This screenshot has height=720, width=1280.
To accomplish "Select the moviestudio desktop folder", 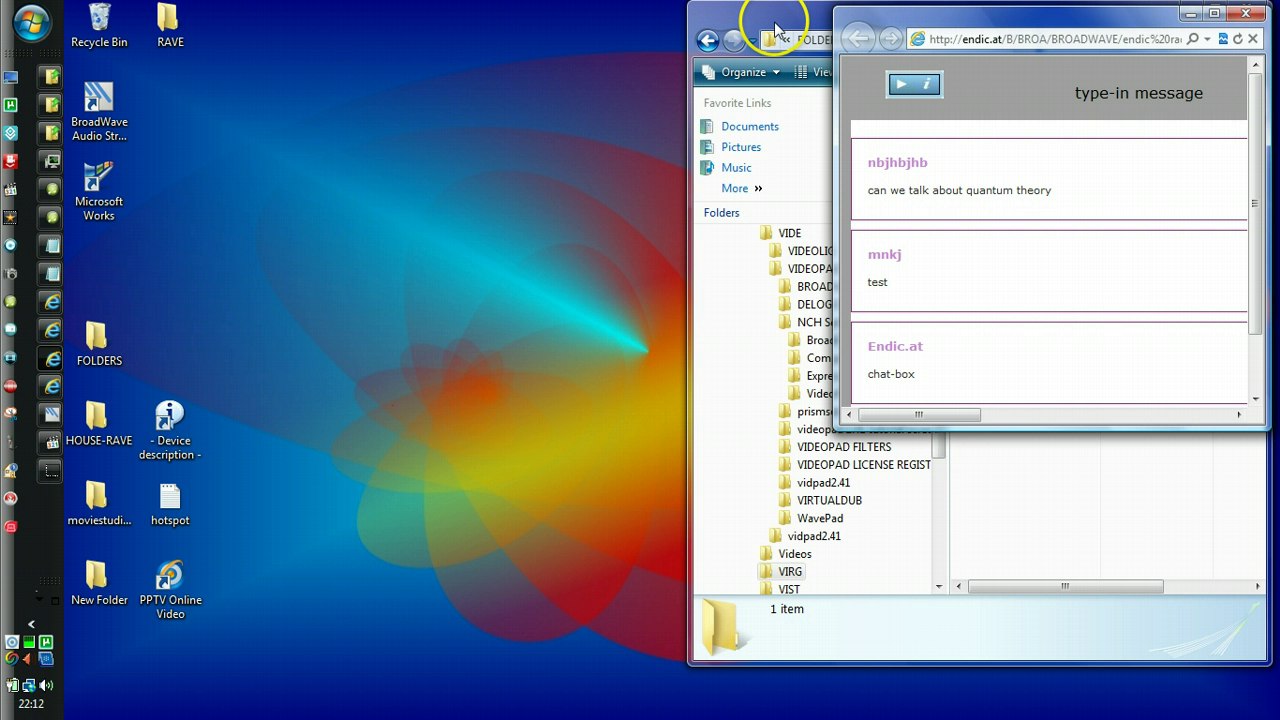I will [99, 504].
